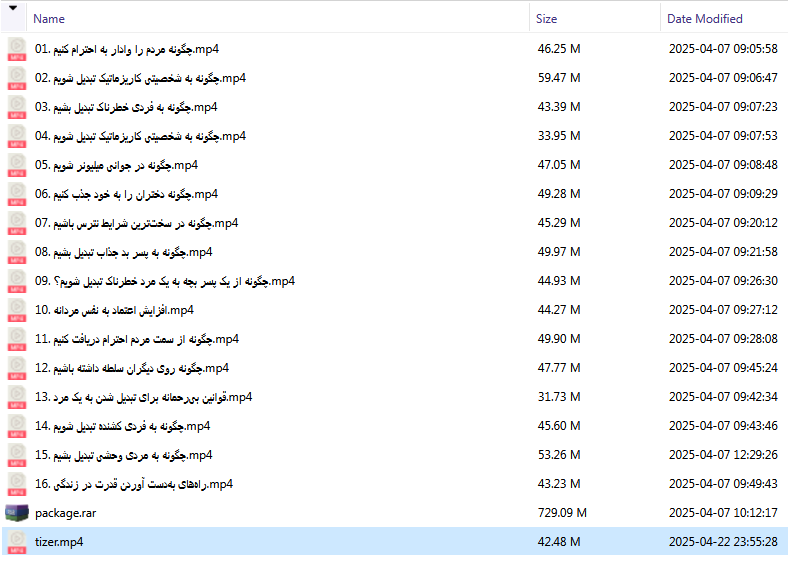The width and height of the screenshot is (788, 575).
Task: Select the file name starting with 01.
Action: coord(127,49)
